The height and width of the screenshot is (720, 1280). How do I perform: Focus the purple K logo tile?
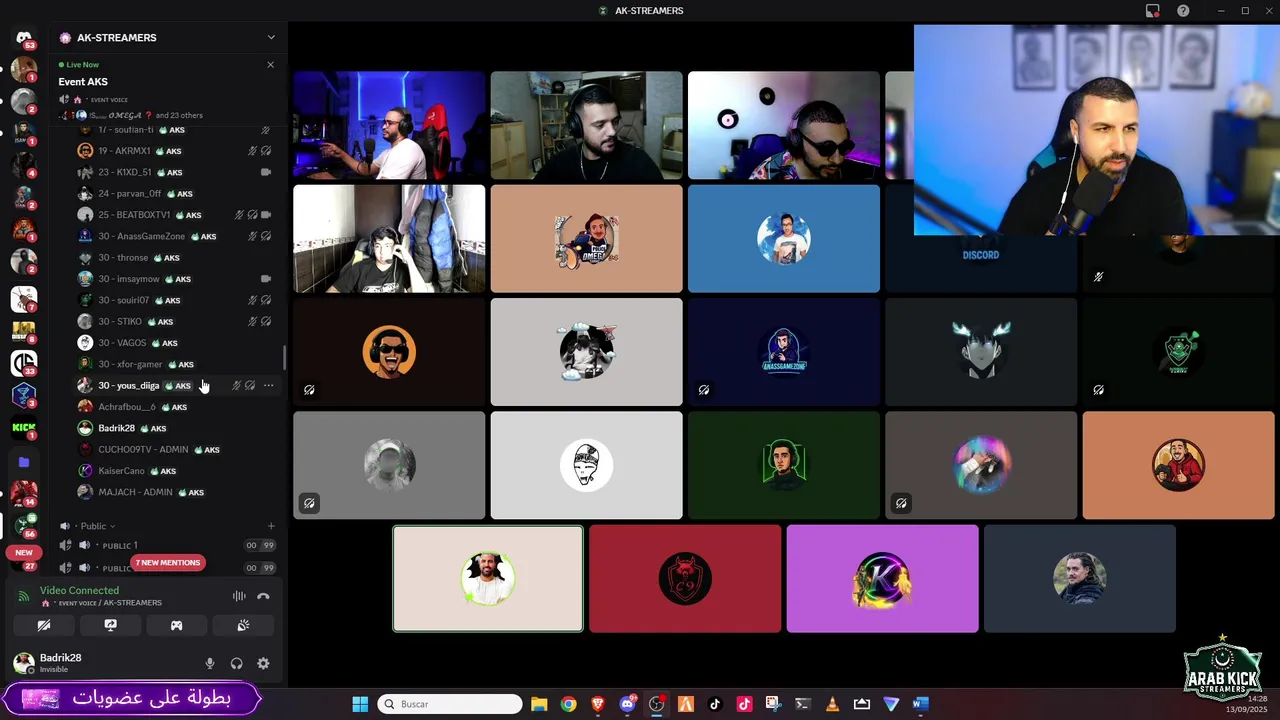(x=882, y=579)
